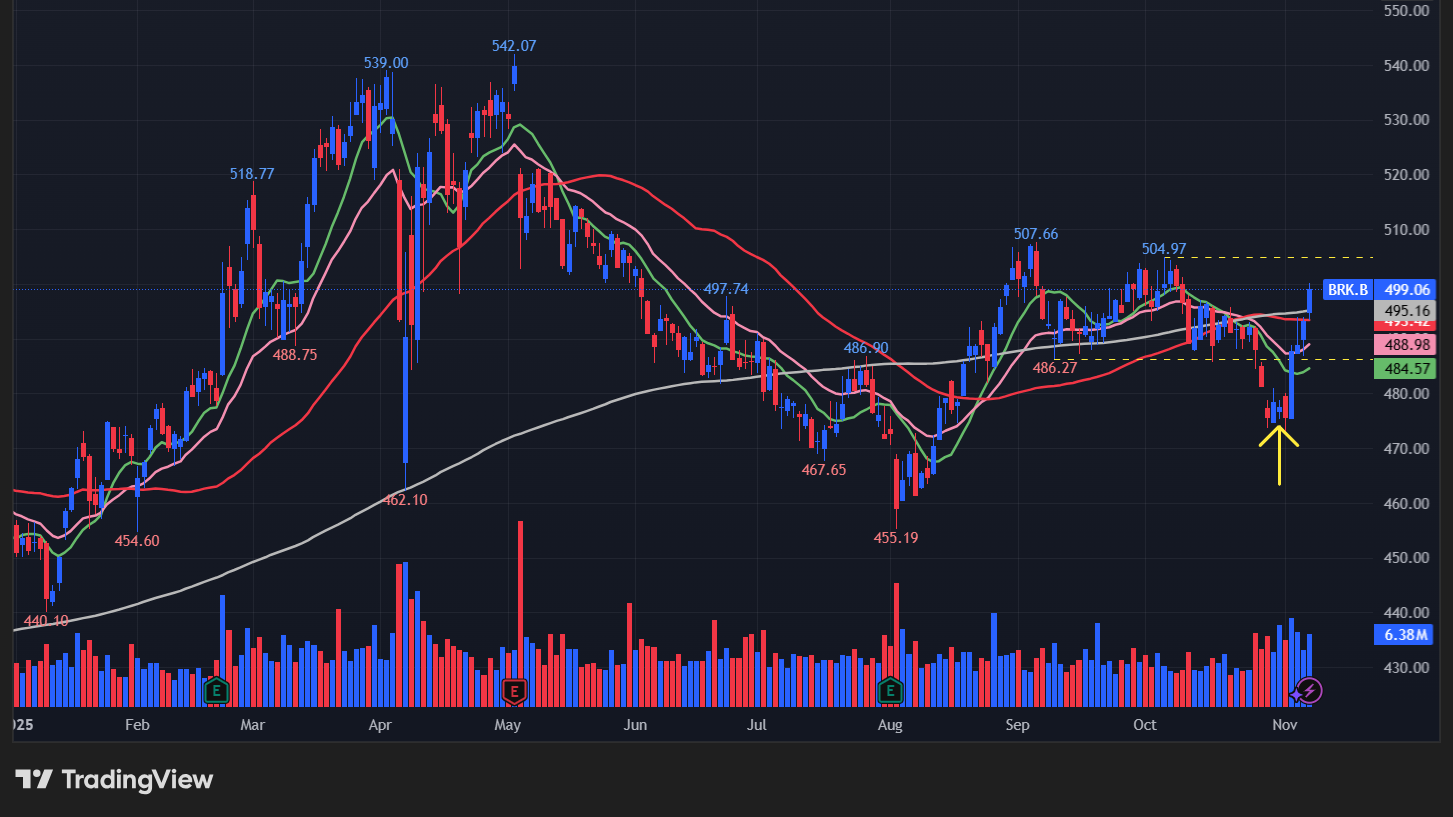Select the BRK.B symbol label

(x=1346, y=290)
